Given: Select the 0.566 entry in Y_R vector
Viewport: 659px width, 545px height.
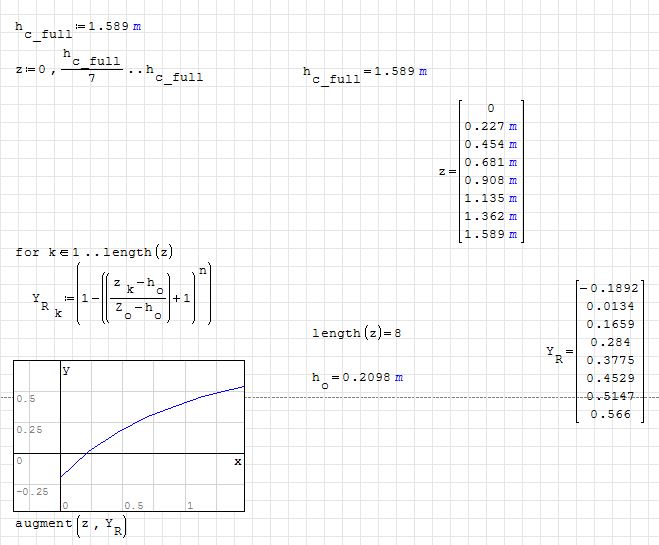Looking at the screenshot, I should [615, 414].
